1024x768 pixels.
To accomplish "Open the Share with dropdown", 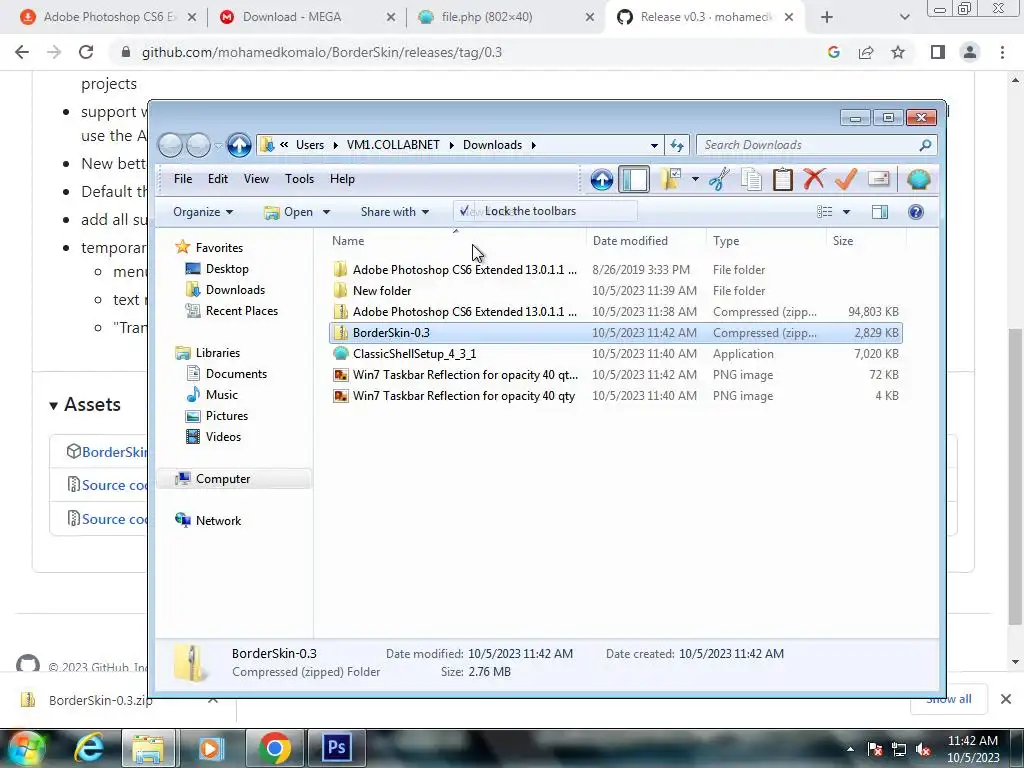I will tap(394, 212).
